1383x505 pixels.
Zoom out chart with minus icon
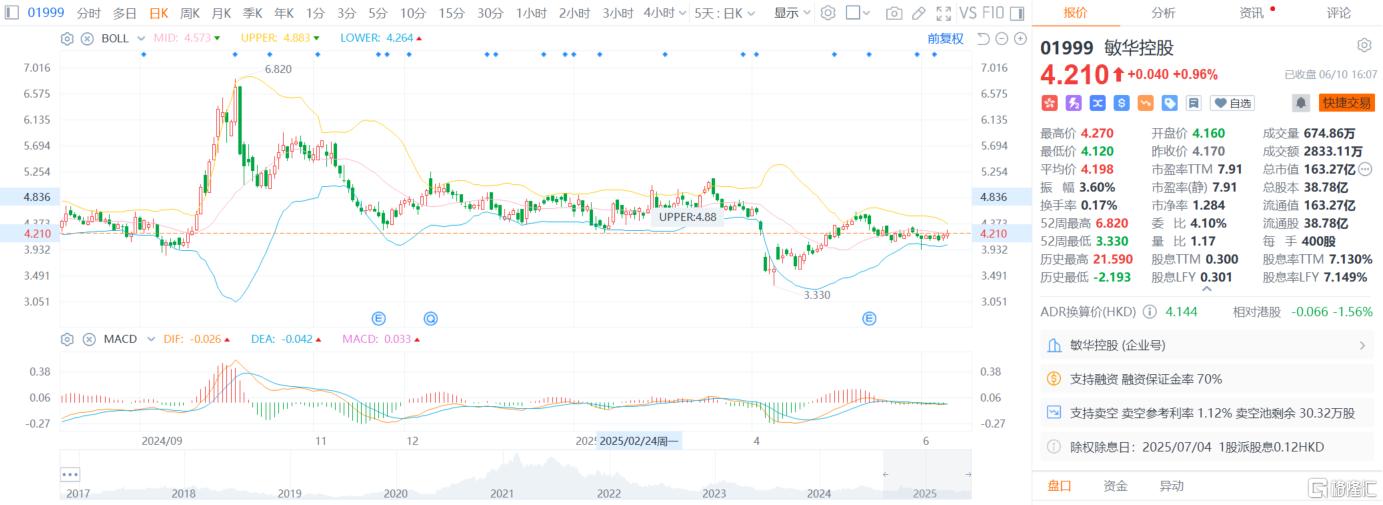click(1001, 38)
